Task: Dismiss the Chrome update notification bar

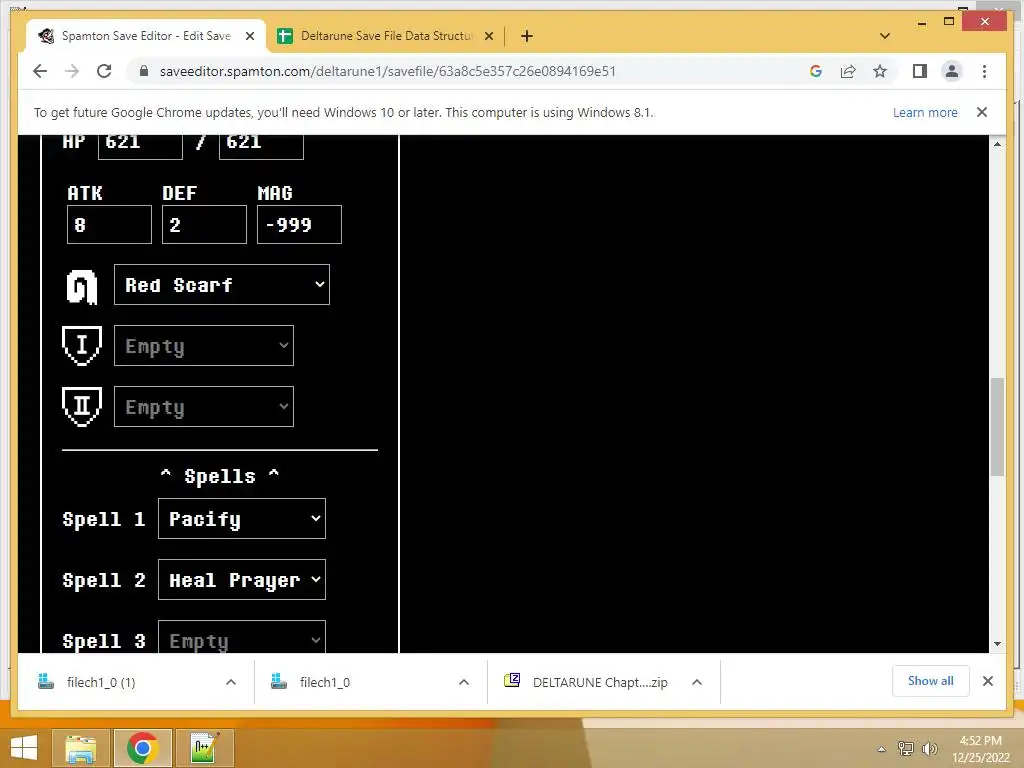Action: (x=982, y=112)
